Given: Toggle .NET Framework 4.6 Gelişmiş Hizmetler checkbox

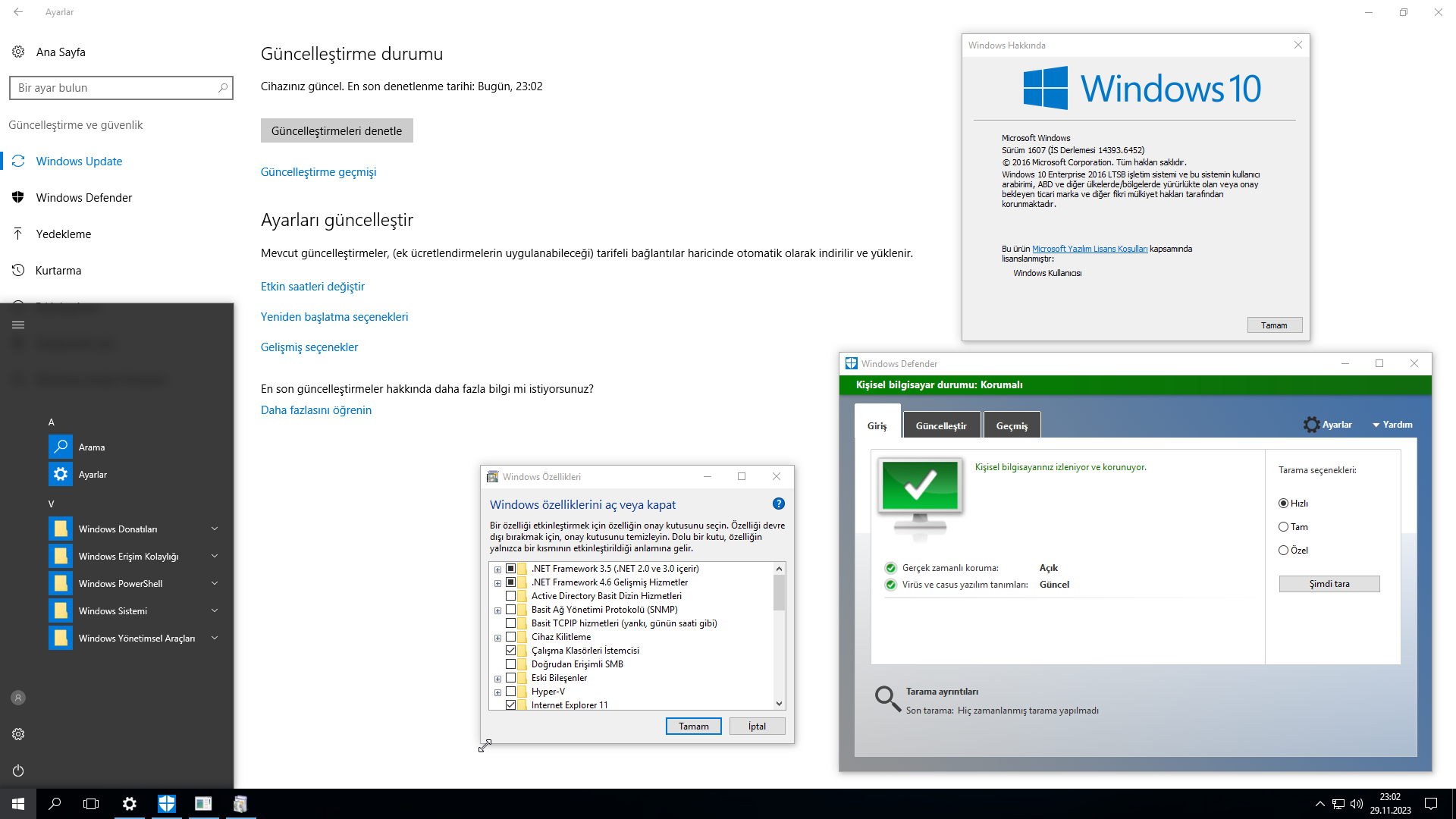Looking at the screenshot, I should [511, 582].
